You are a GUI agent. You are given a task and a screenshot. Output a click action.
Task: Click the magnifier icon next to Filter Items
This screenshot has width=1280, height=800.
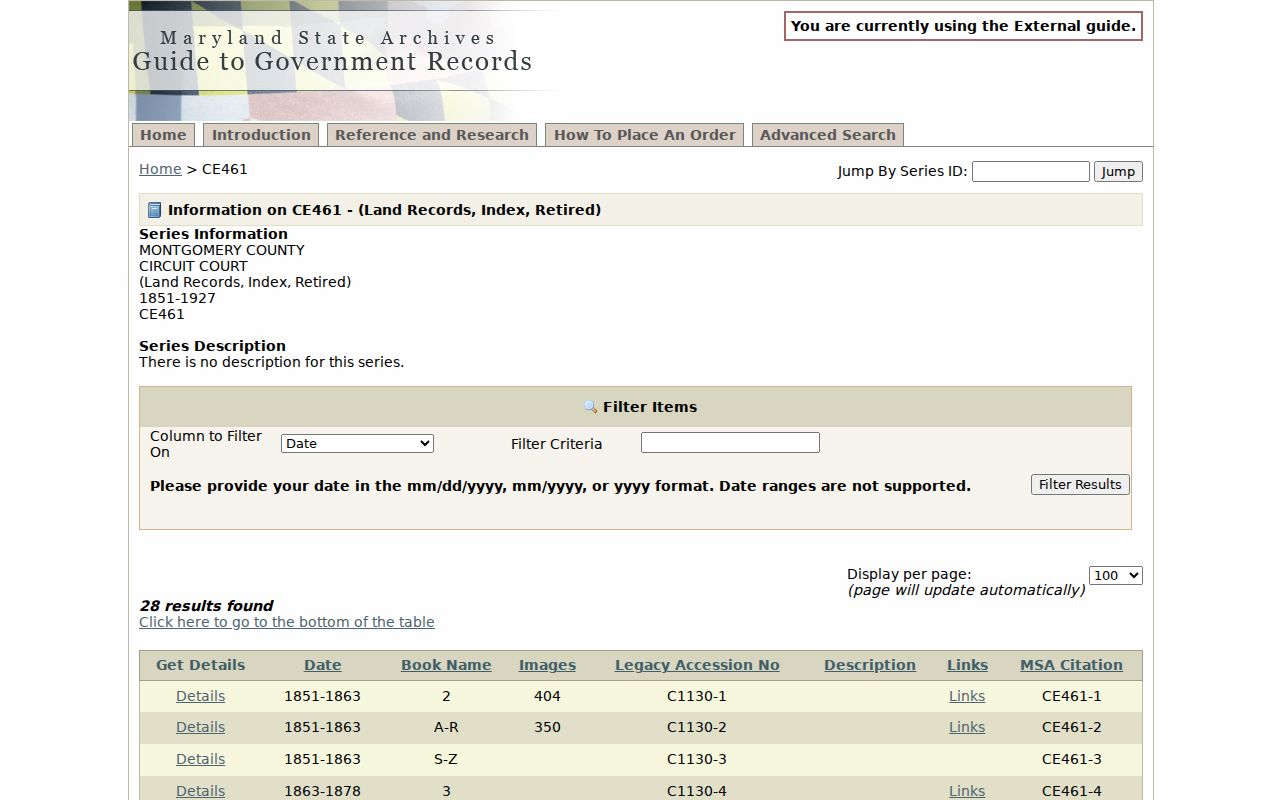click(590, 407)
